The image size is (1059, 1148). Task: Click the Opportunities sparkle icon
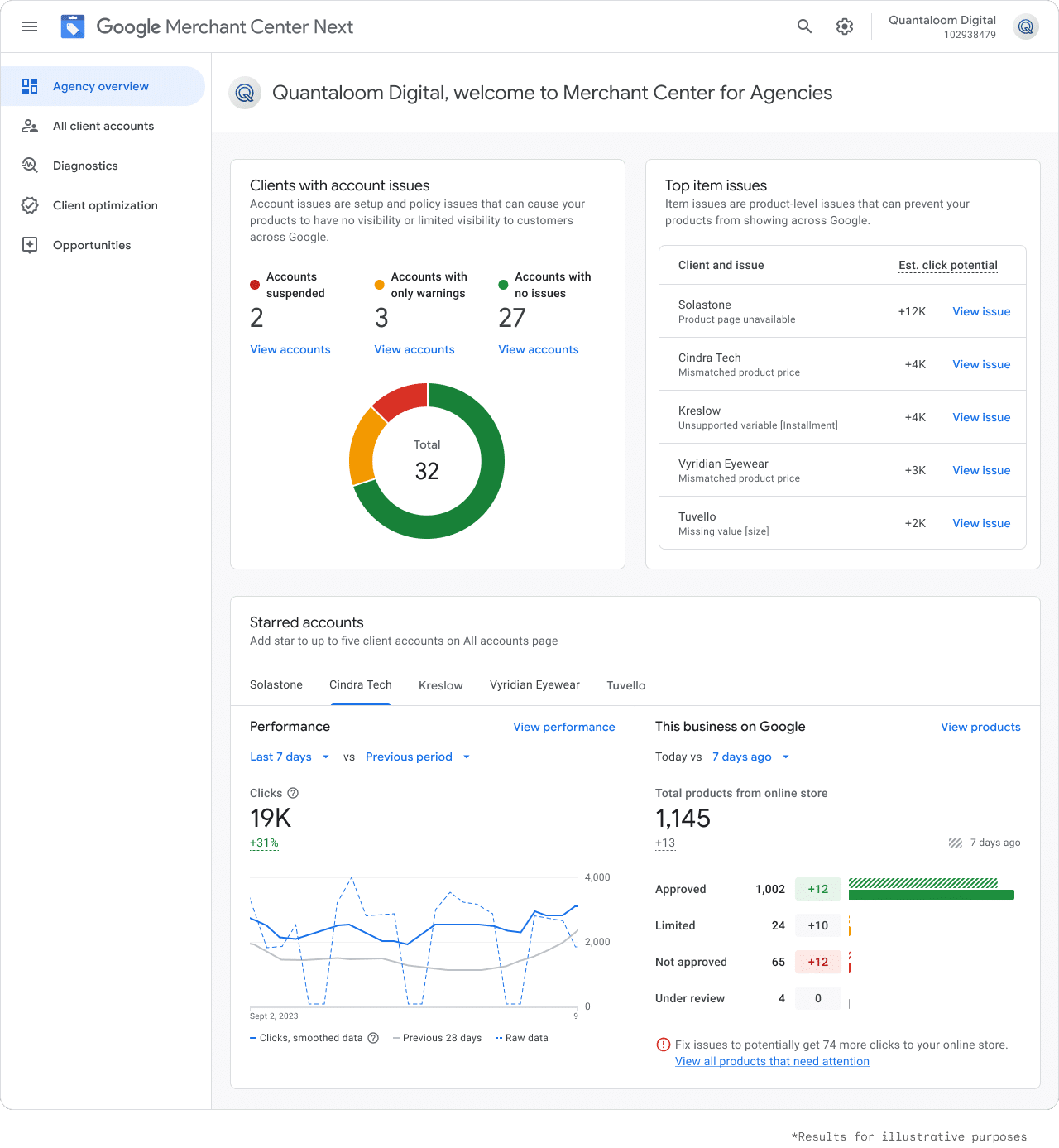[30, 245]
